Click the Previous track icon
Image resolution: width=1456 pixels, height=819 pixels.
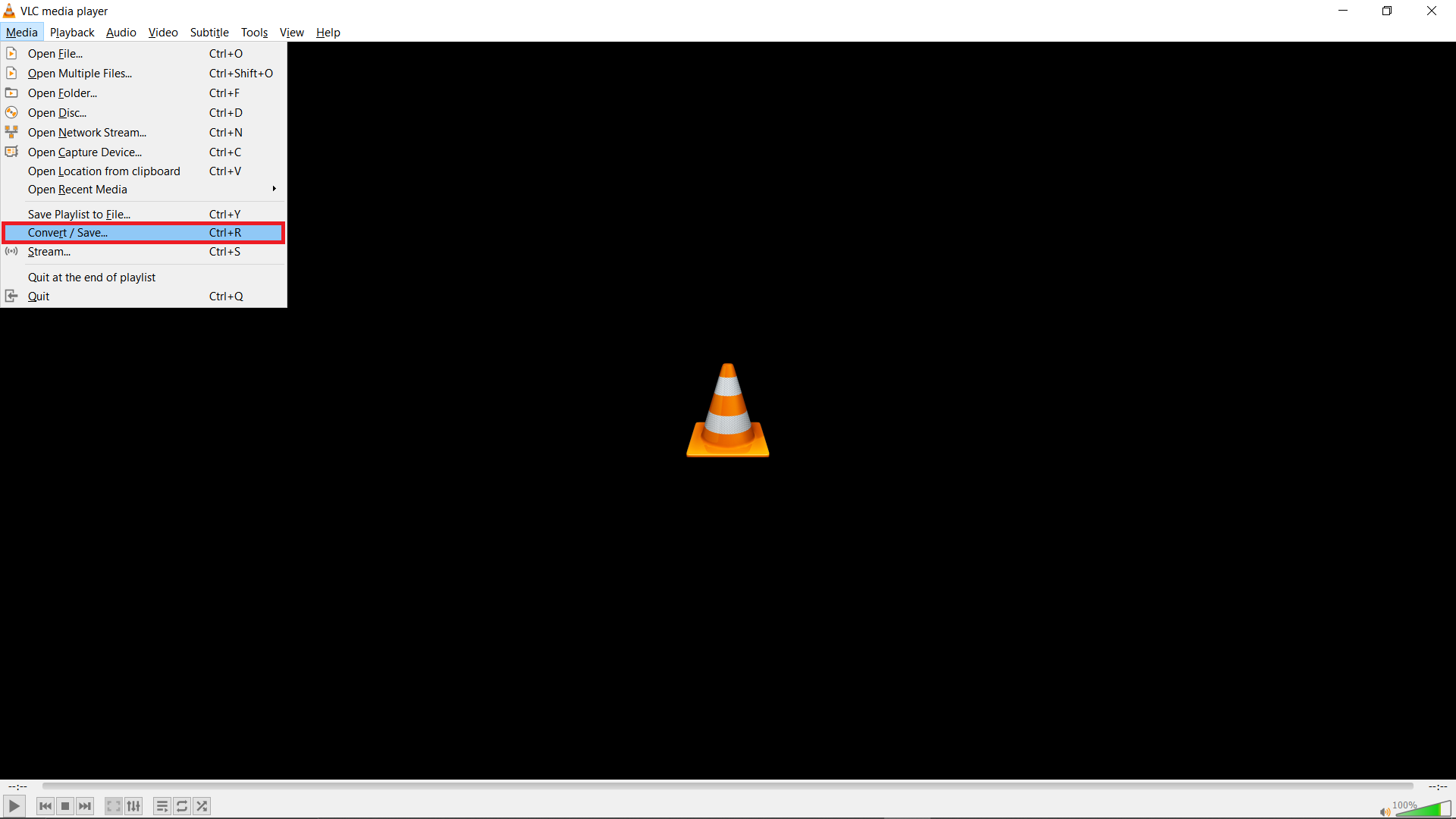click(45, 806)
